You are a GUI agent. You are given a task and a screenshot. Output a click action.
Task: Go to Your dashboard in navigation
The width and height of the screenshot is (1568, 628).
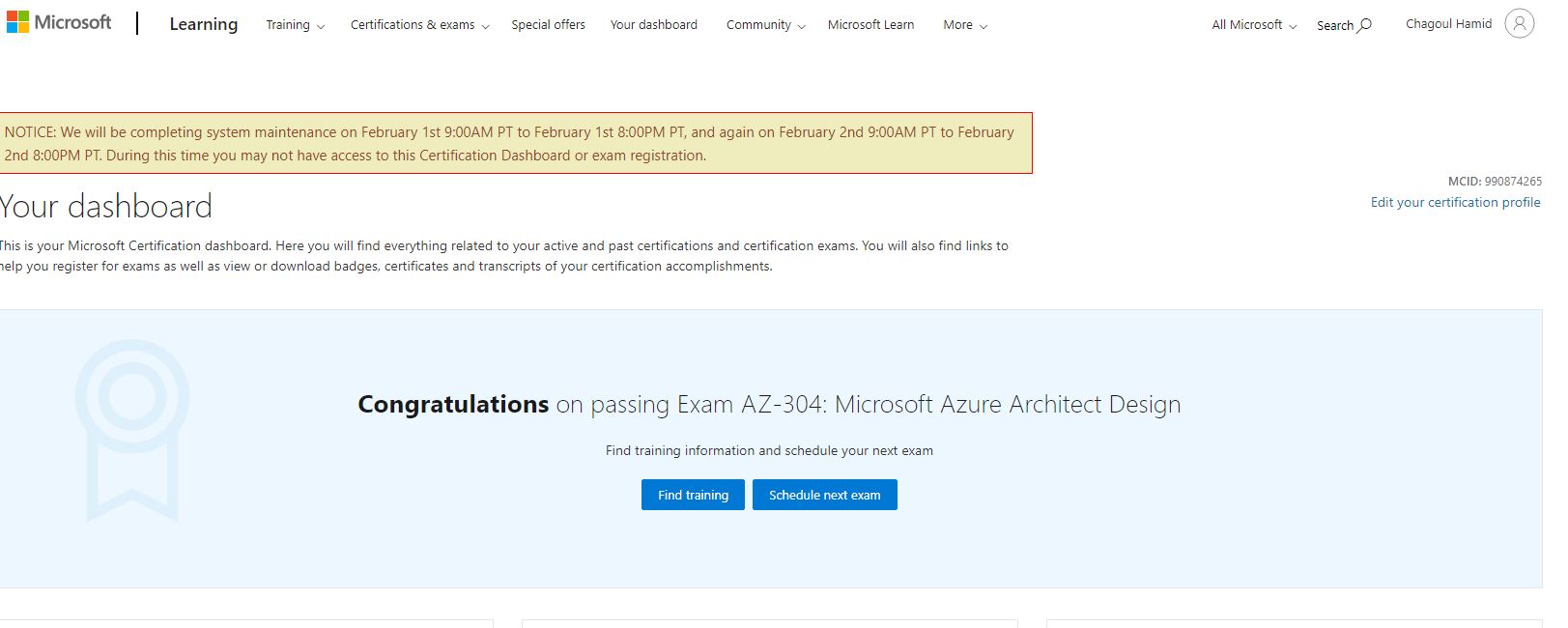654,25
